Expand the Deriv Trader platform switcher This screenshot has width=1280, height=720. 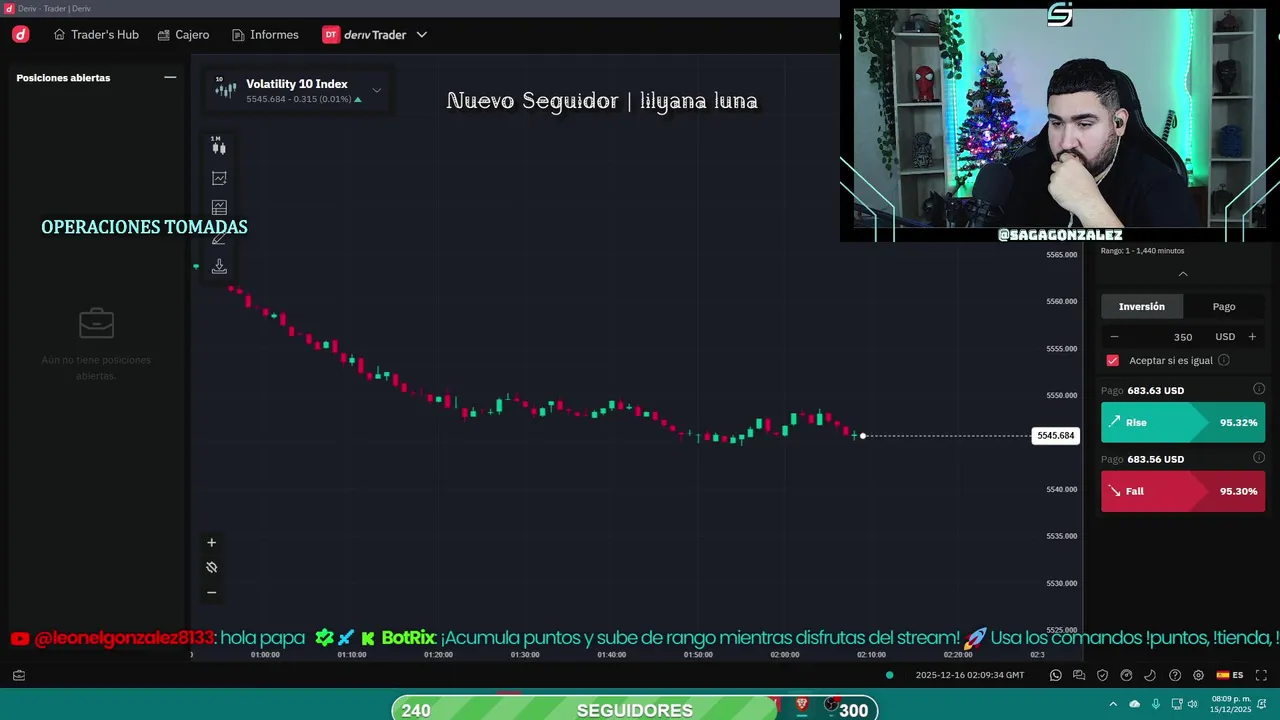click(x=375, y=34)
